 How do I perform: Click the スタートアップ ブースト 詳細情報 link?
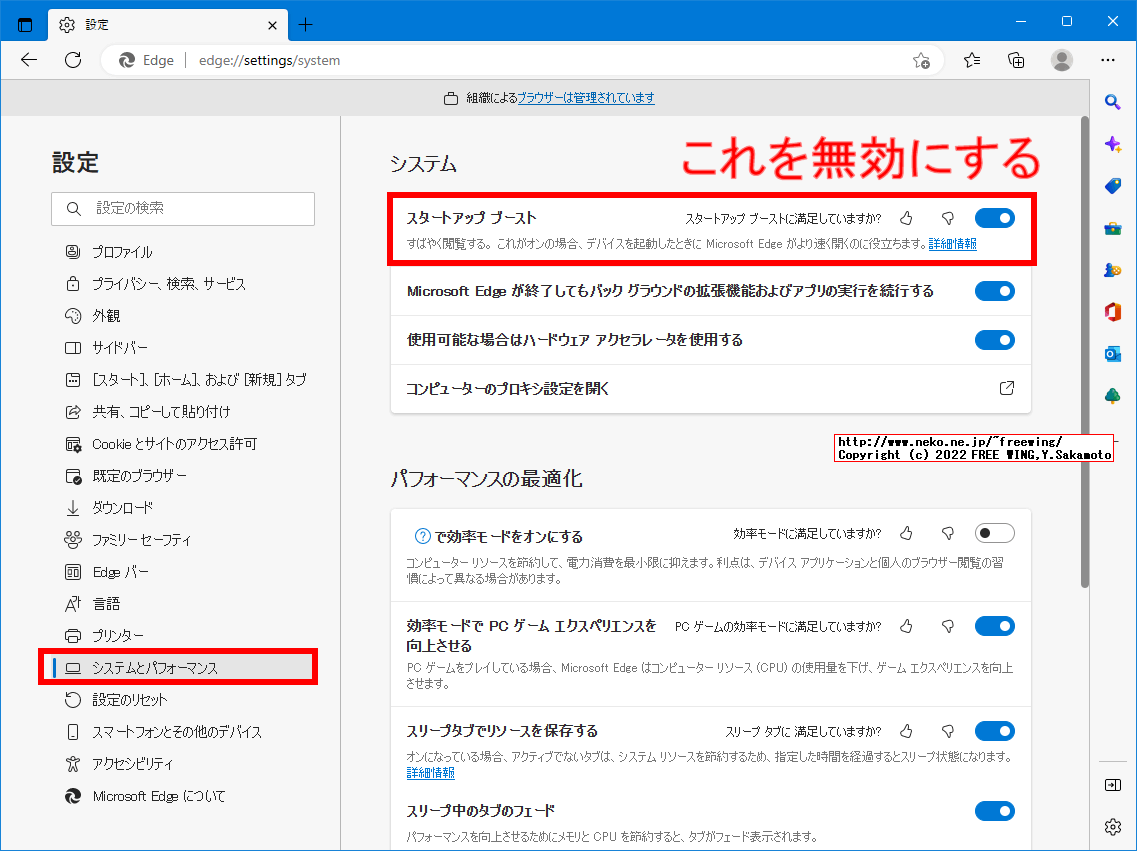[x=951, y=242]
